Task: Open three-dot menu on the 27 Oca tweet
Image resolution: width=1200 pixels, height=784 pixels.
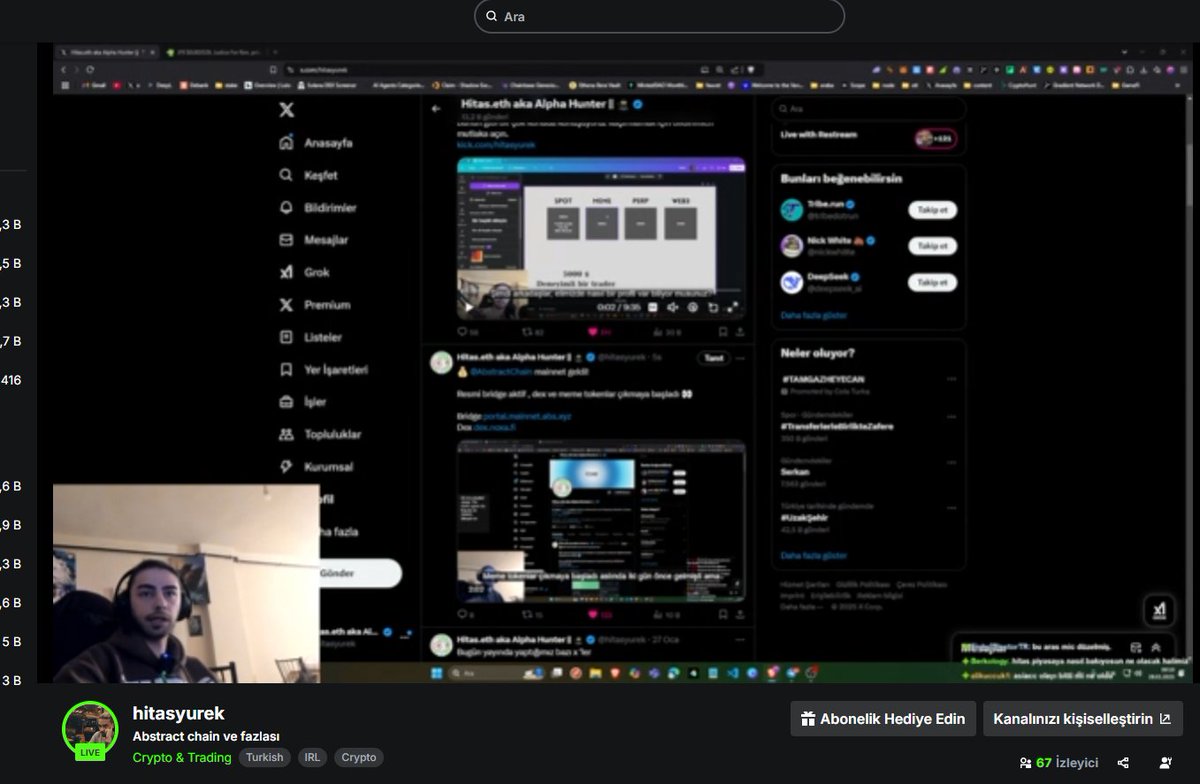Action: point(741,638)
